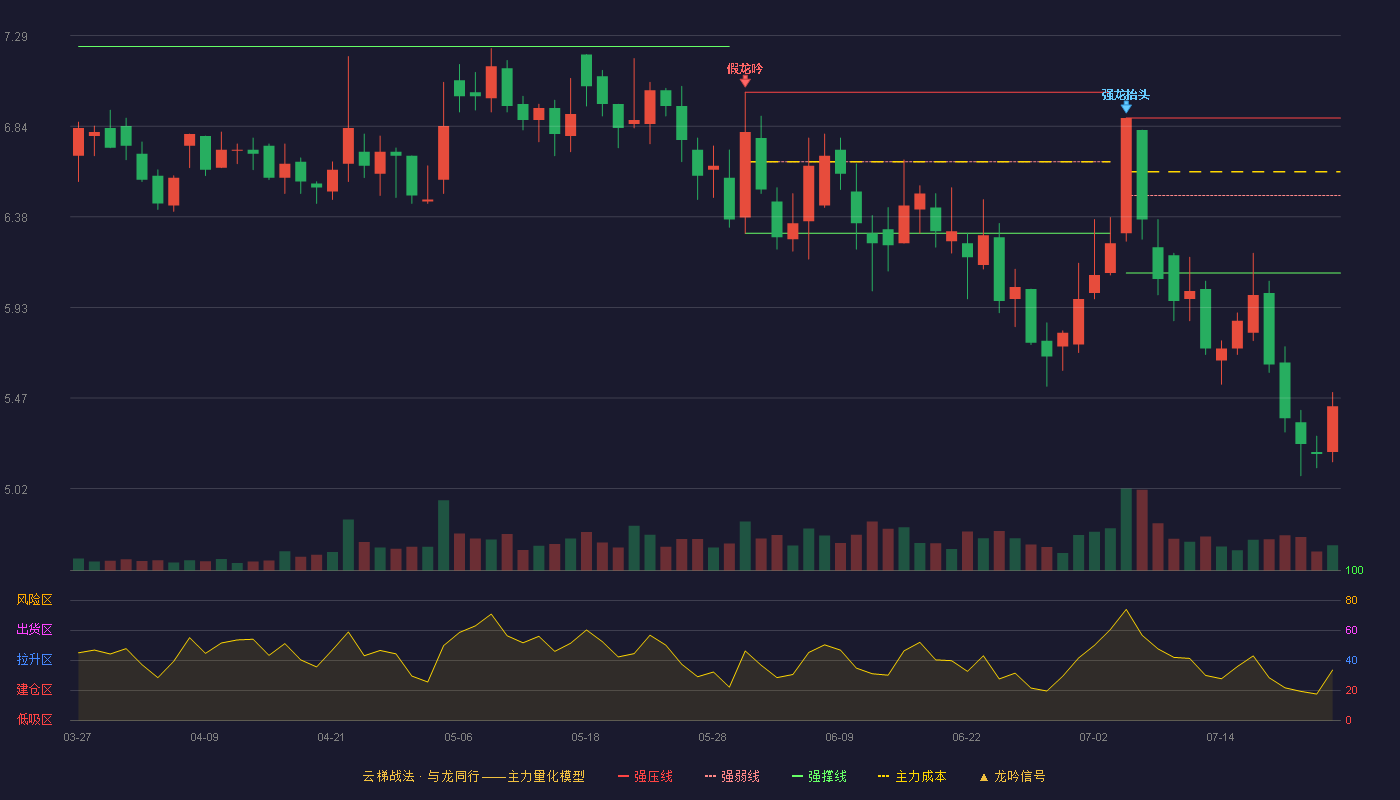Click the 风险区 zone label
The width and height of the screenshot is (1400, 800).
[x=34, y=600]
